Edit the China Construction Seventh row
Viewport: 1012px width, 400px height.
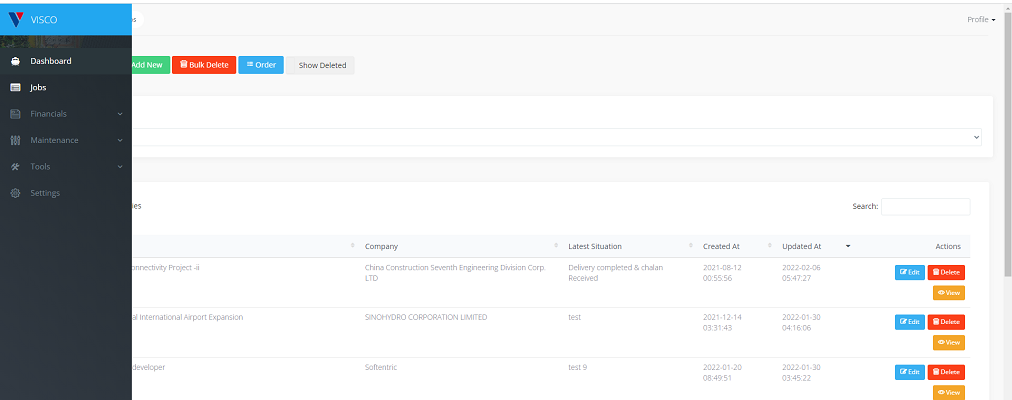[x=910, y=272]
